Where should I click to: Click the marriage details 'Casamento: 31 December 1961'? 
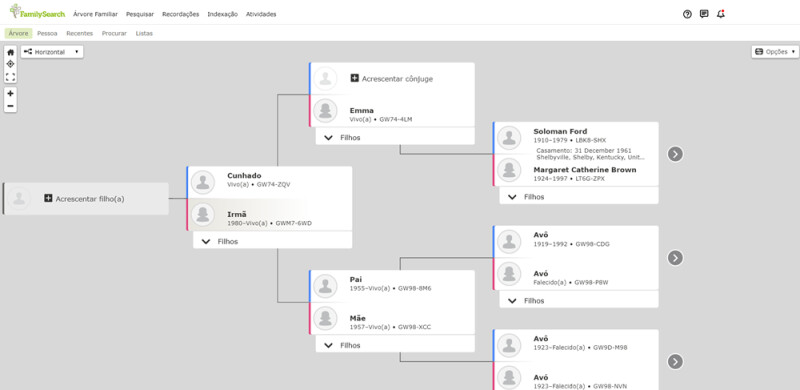[584, 151]
